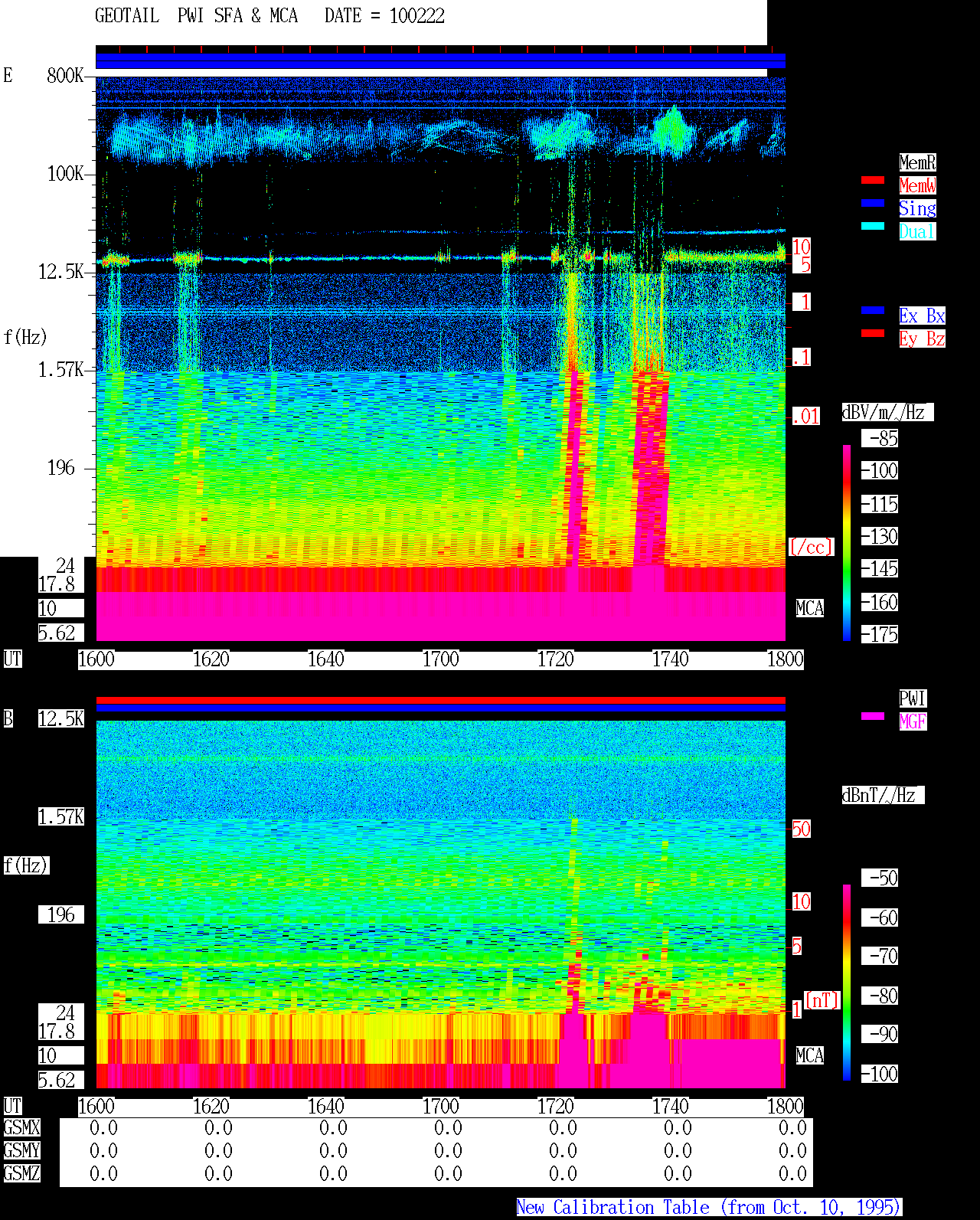Click the MCA label beside the E spectrogram
Image resolution: width=980 pixels, height=1220 pixels.
tap(810, 608)
